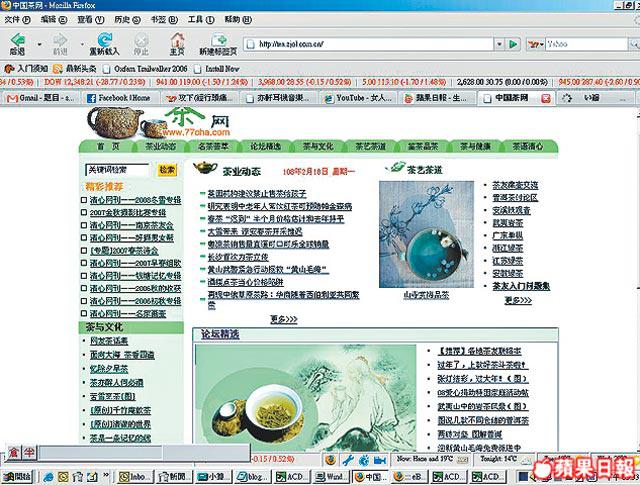Click the 更多>>> link under news list
Image resolution: width=640 pixels, height=485 pixels.
pyautogui.click(x=283, y=319)
